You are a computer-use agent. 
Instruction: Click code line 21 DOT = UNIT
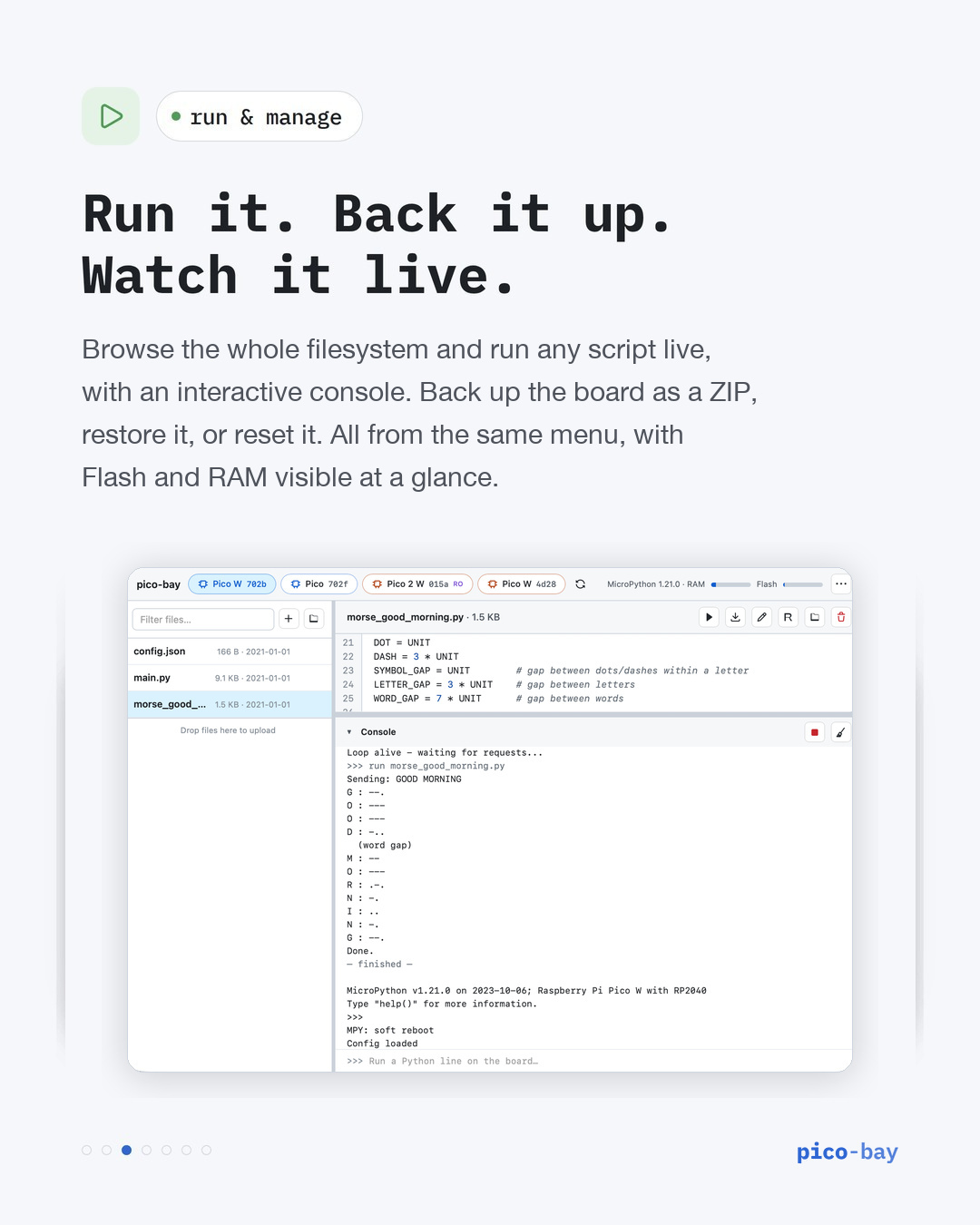coord(402,642)
